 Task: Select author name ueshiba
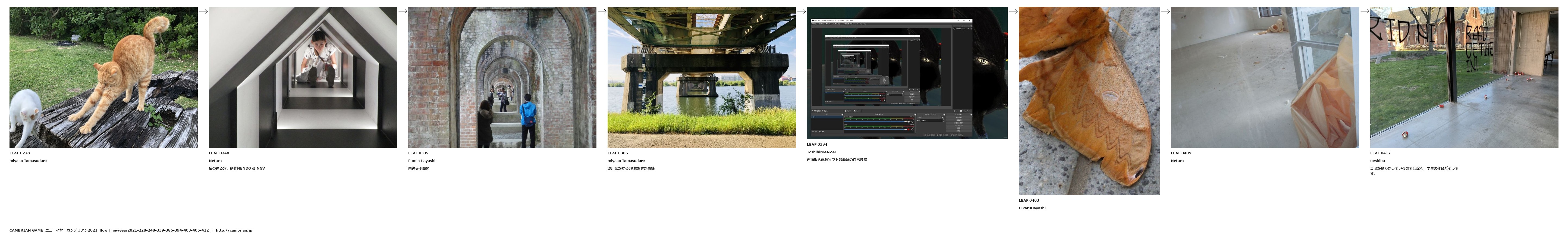(x=1378, y=161)
